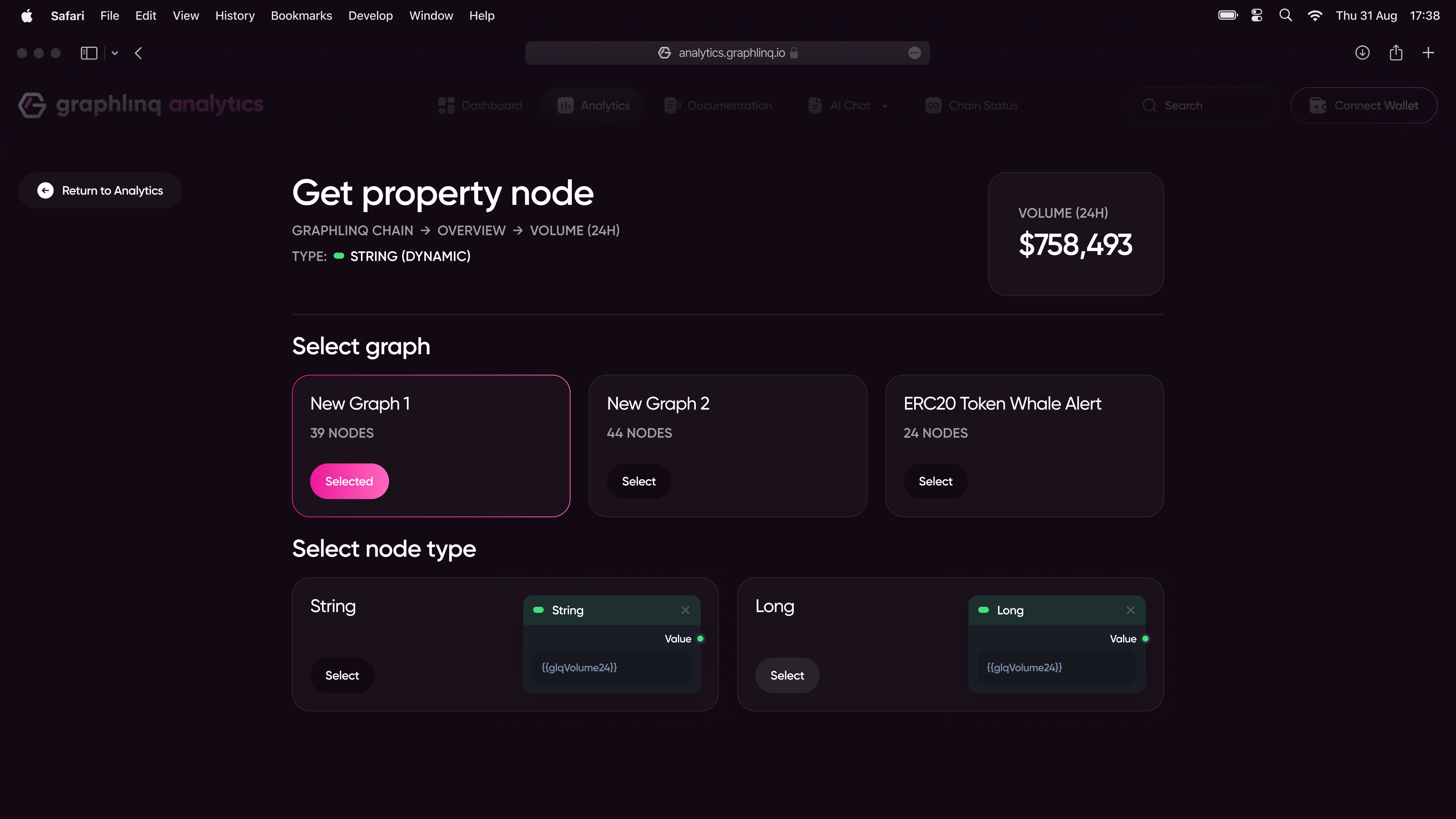The image size is (1456, 819).
Task: Click Return to Analytics
Action: click(99, 190)
